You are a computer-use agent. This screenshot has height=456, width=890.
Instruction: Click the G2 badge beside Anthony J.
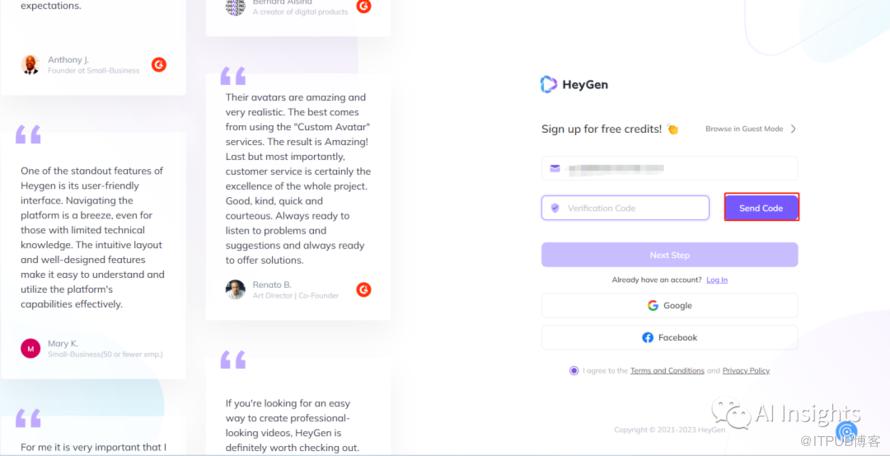coord(159,65)
